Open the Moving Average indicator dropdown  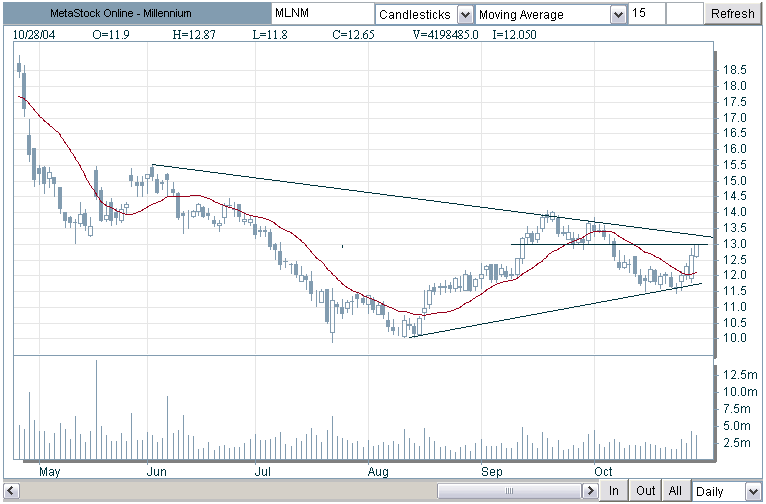(x=618, y=15)
